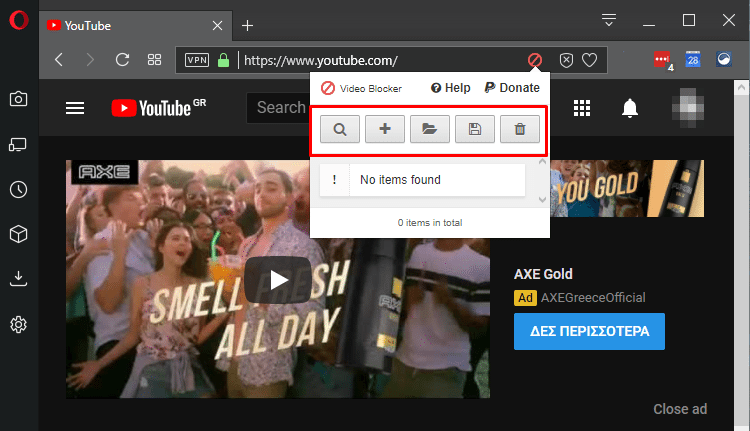Click the AXE Gold ad title
Screen dimensions: 750x431
click(543, 274)
